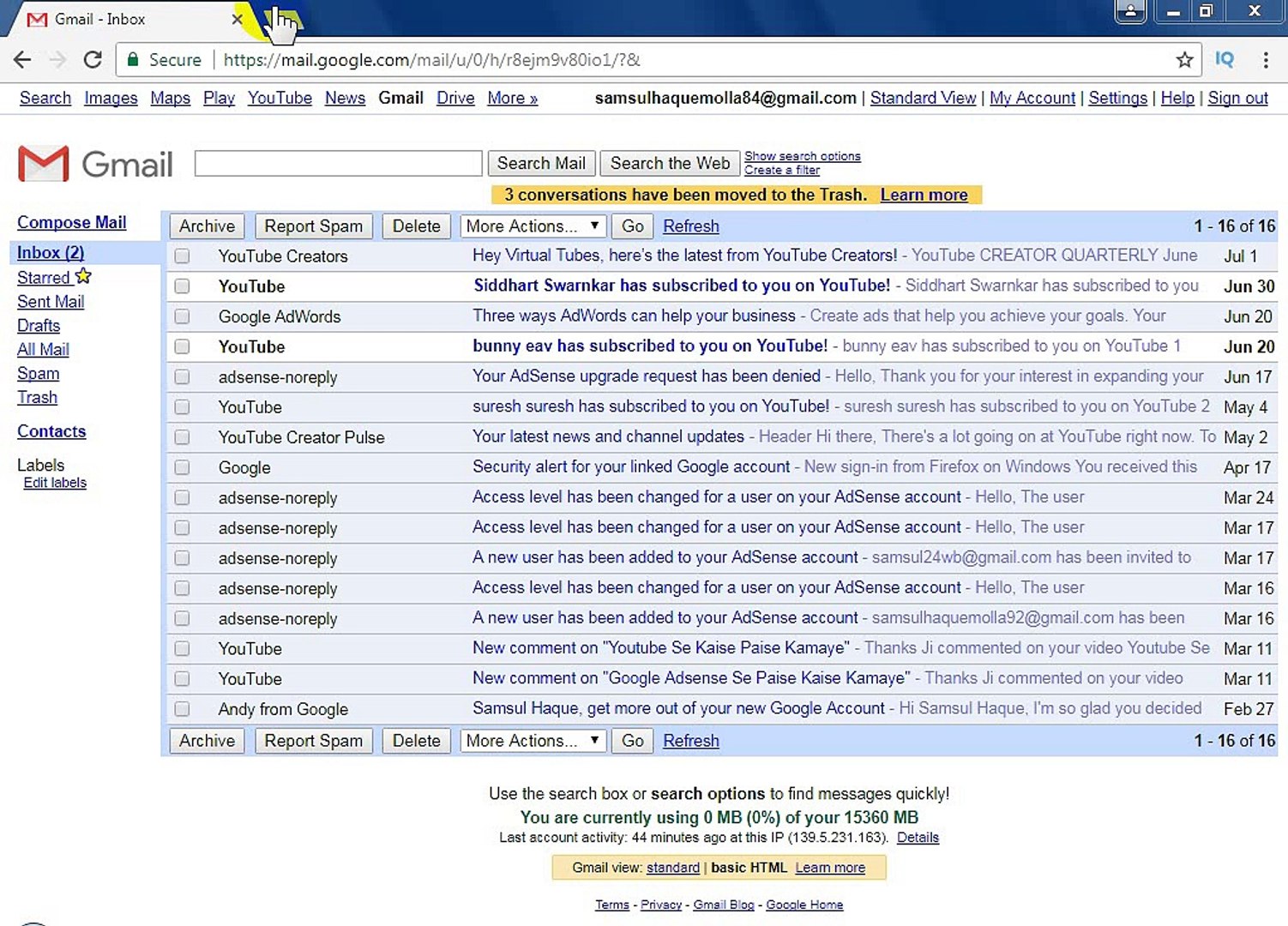Reload the page with the refresh icon
This screenshot has width=1288, height=926.
pos(93,60)
